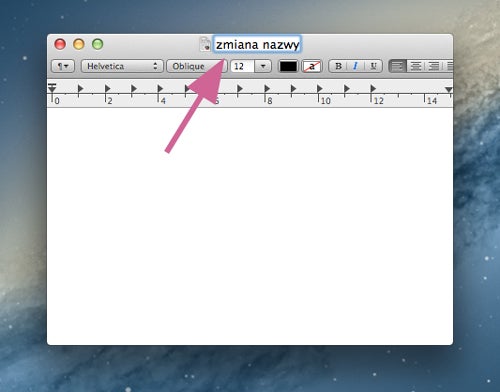
Task: Select the tab stop at ruler mark 10
Action: [x=320, y=88]
